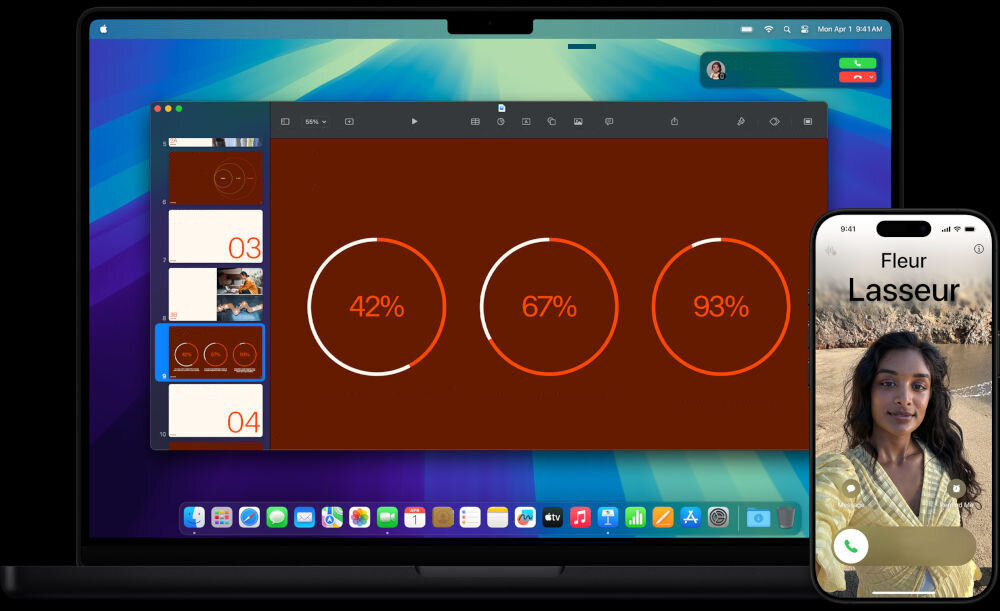This screenshot has height=611, width=1000.
Task: Open Keynote from the Dock
Action: coord(608,517)
